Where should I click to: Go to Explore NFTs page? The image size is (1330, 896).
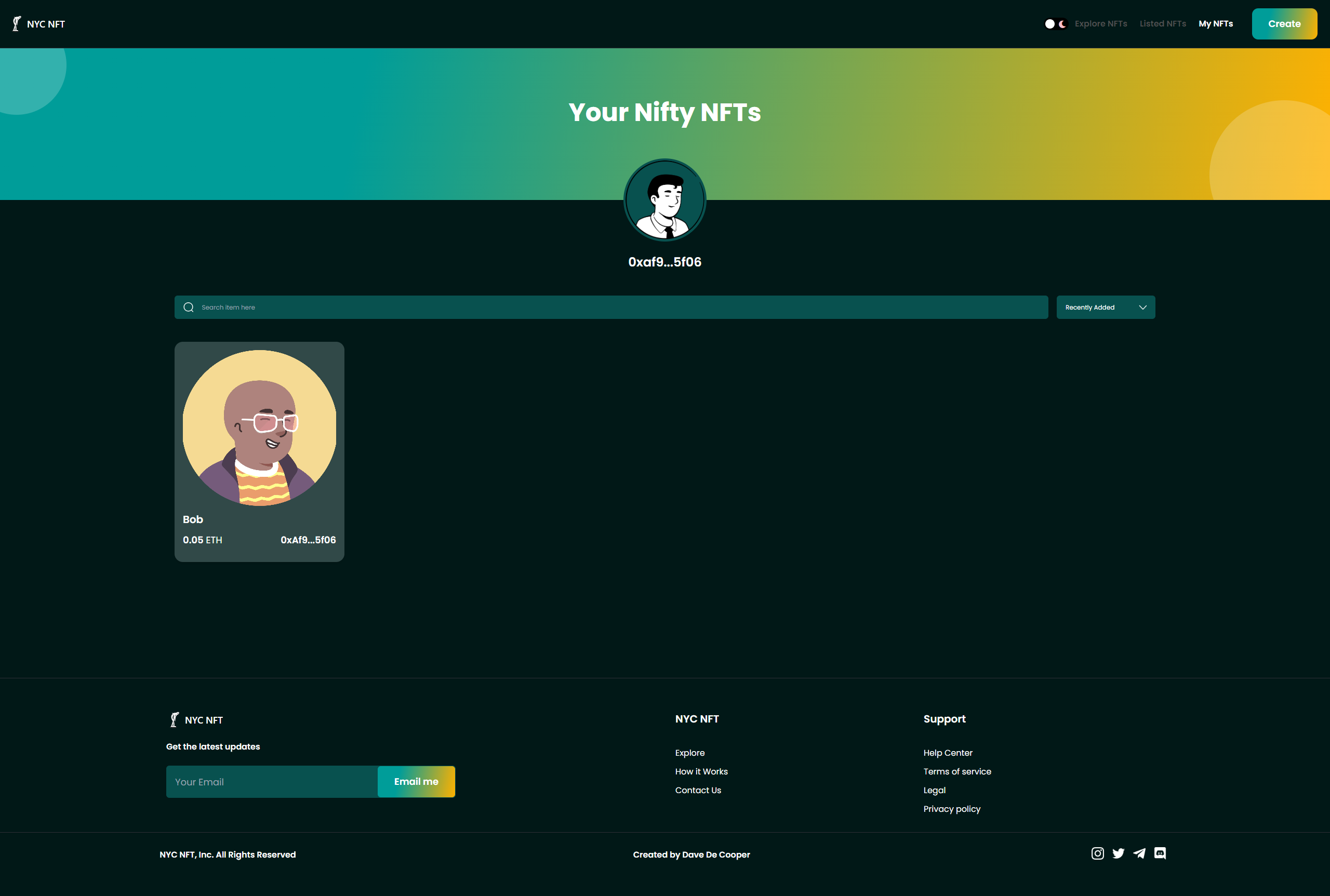tap(1100, 24)
